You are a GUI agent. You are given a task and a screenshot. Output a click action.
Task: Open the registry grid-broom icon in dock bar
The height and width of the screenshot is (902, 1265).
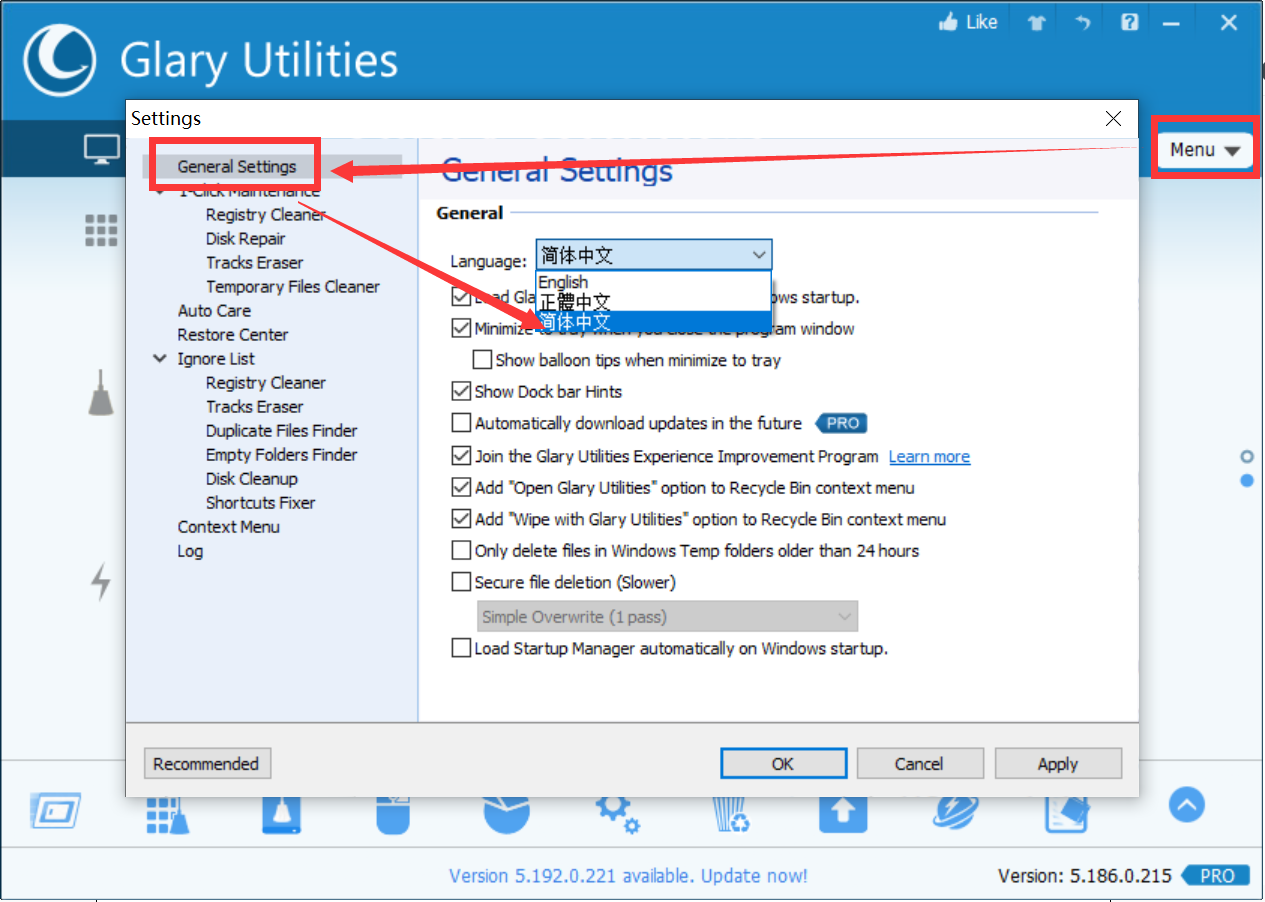[x=167, y=815]
